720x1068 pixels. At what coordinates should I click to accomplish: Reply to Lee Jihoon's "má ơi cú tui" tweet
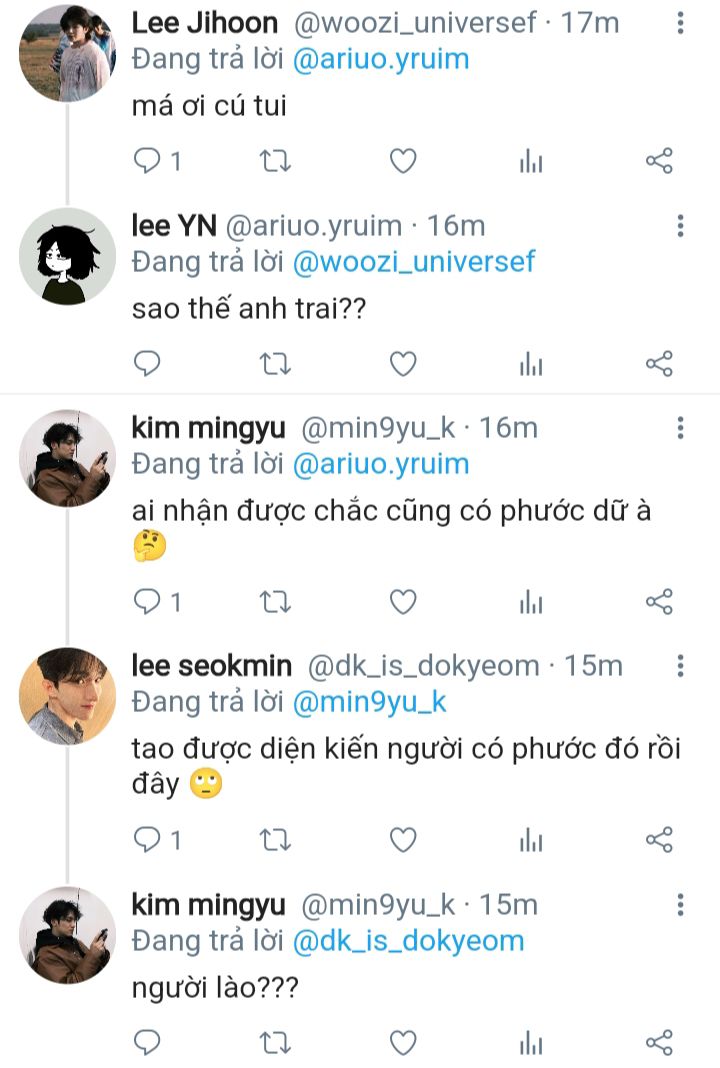(148, 161)
